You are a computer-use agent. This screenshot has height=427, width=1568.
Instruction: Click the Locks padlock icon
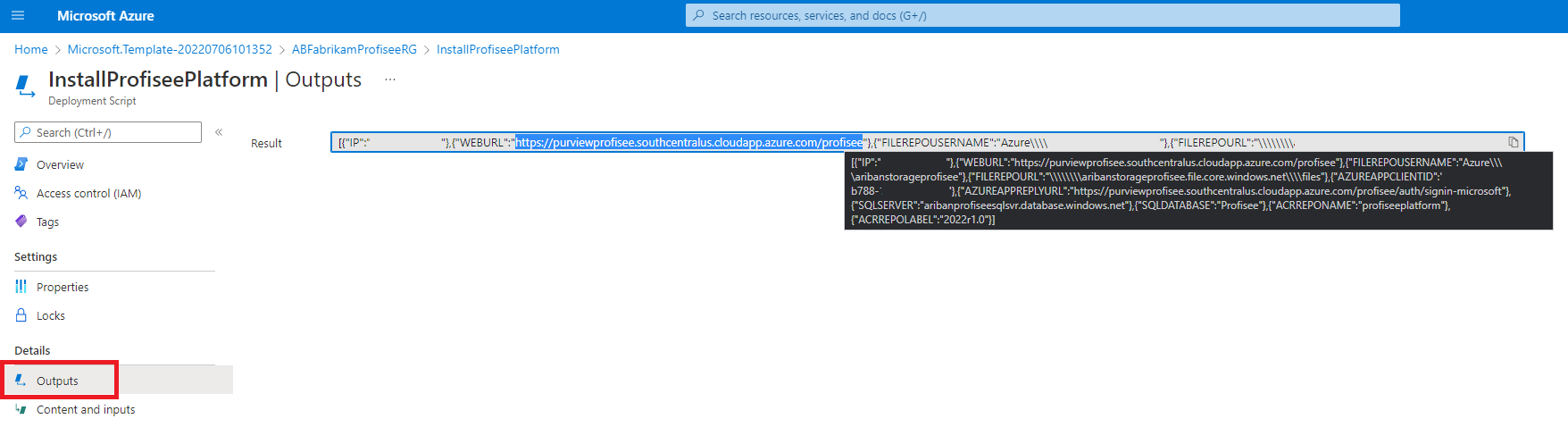(x=21, y=315)
